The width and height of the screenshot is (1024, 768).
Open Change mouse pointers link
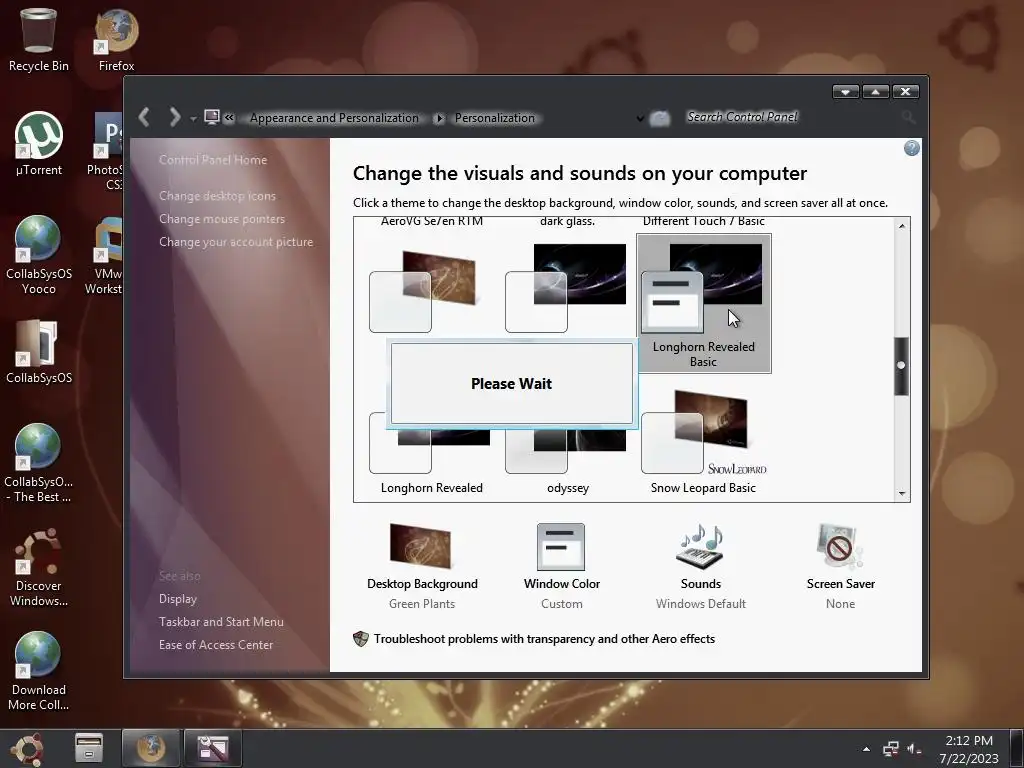[222, 219]
